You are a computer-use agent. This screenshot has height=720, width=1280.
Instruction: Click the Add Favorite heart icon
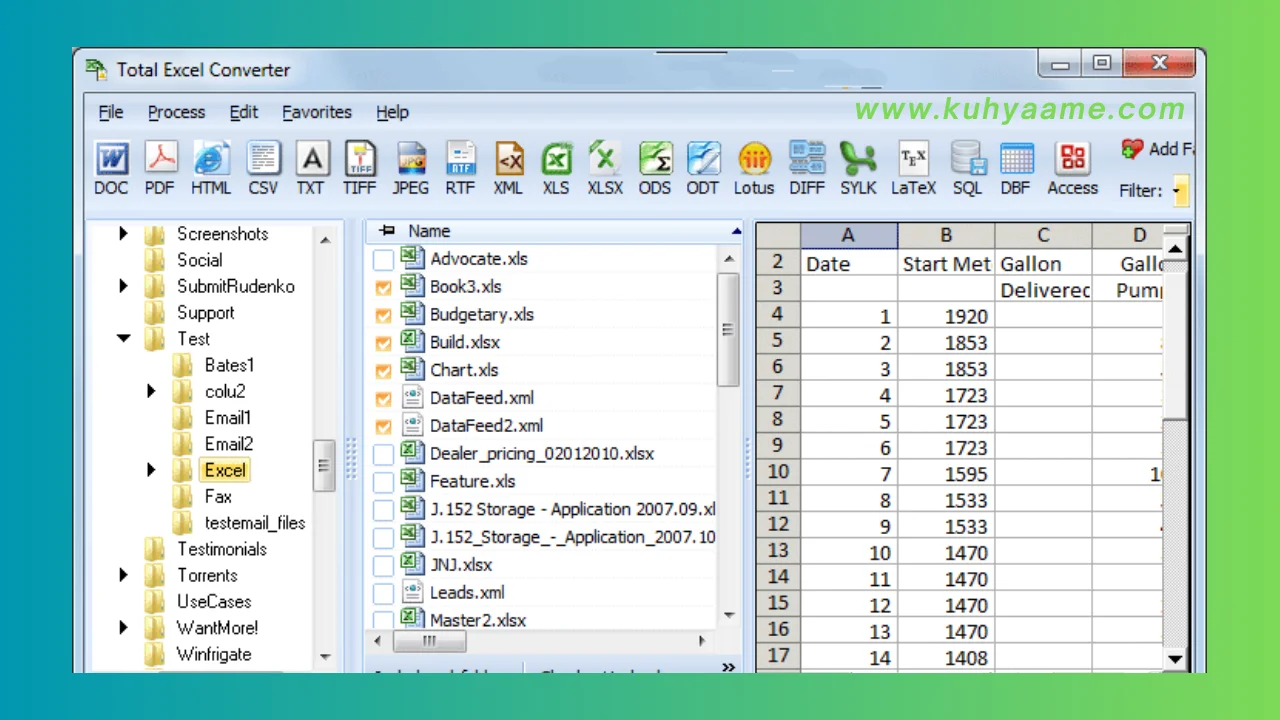coord(1132,149)
